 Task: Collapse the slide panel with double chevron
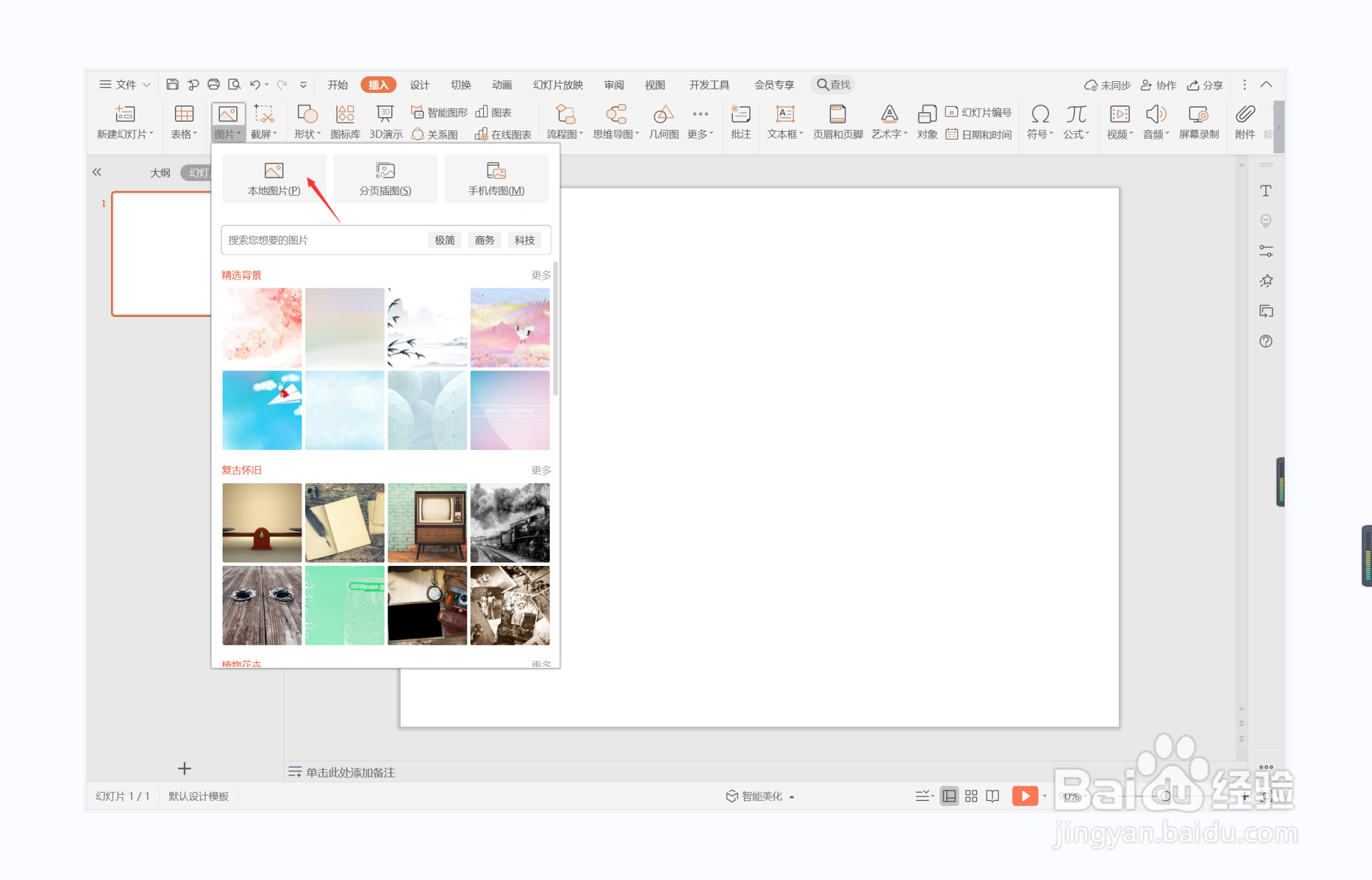click(x=97, y=172)
